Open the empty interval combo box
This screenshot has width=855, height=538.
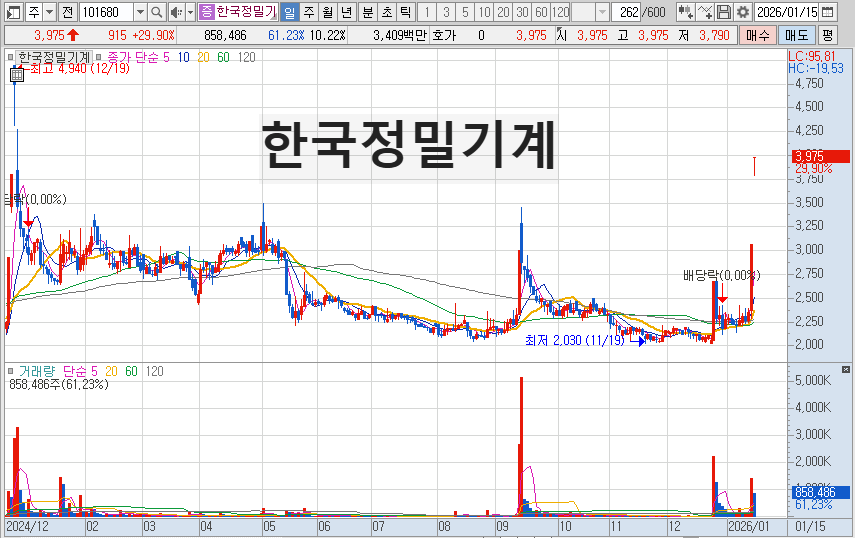tap(590, 11)
